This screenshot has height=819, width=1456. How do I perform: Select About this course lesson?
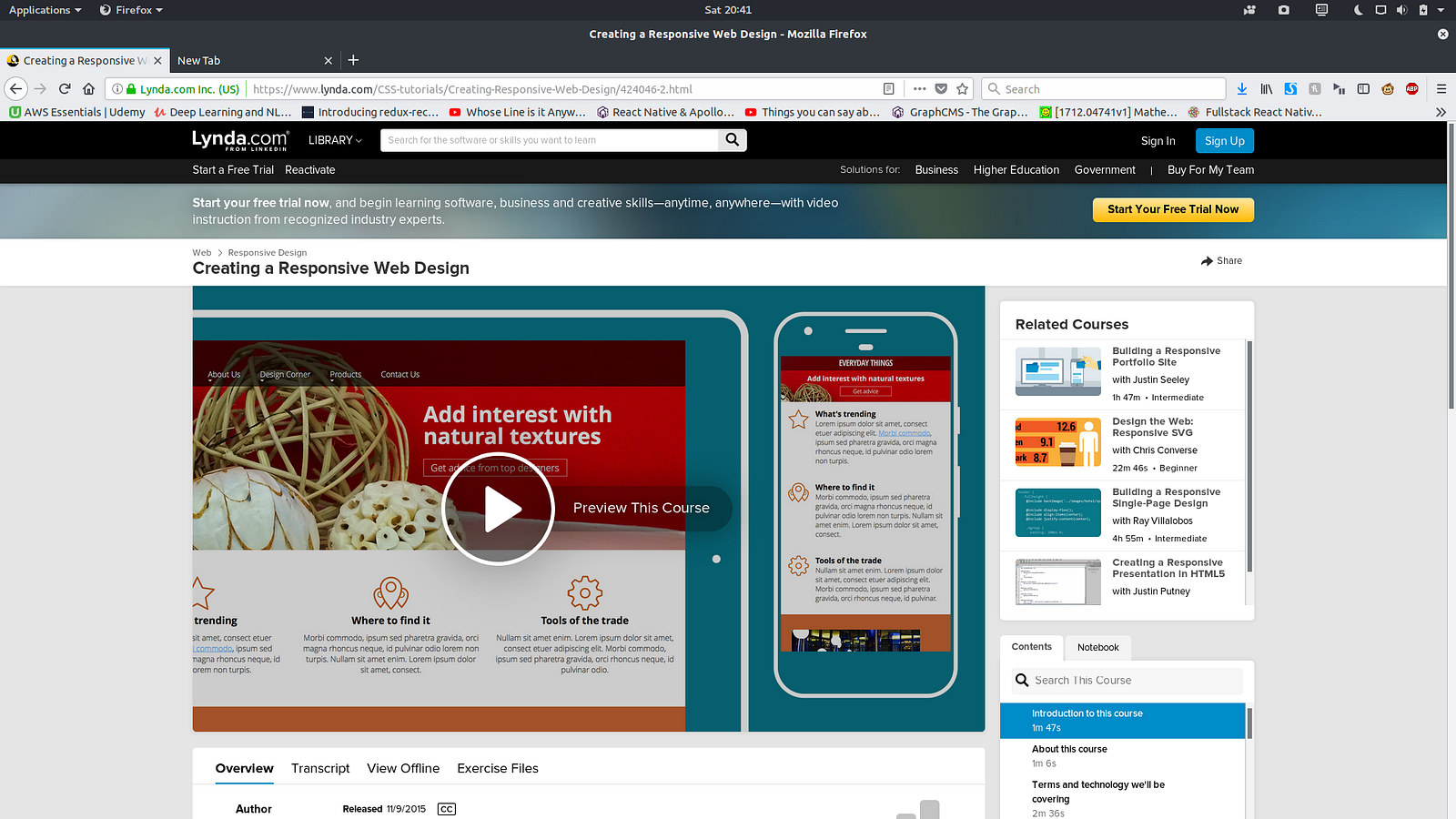(1122, 756)
